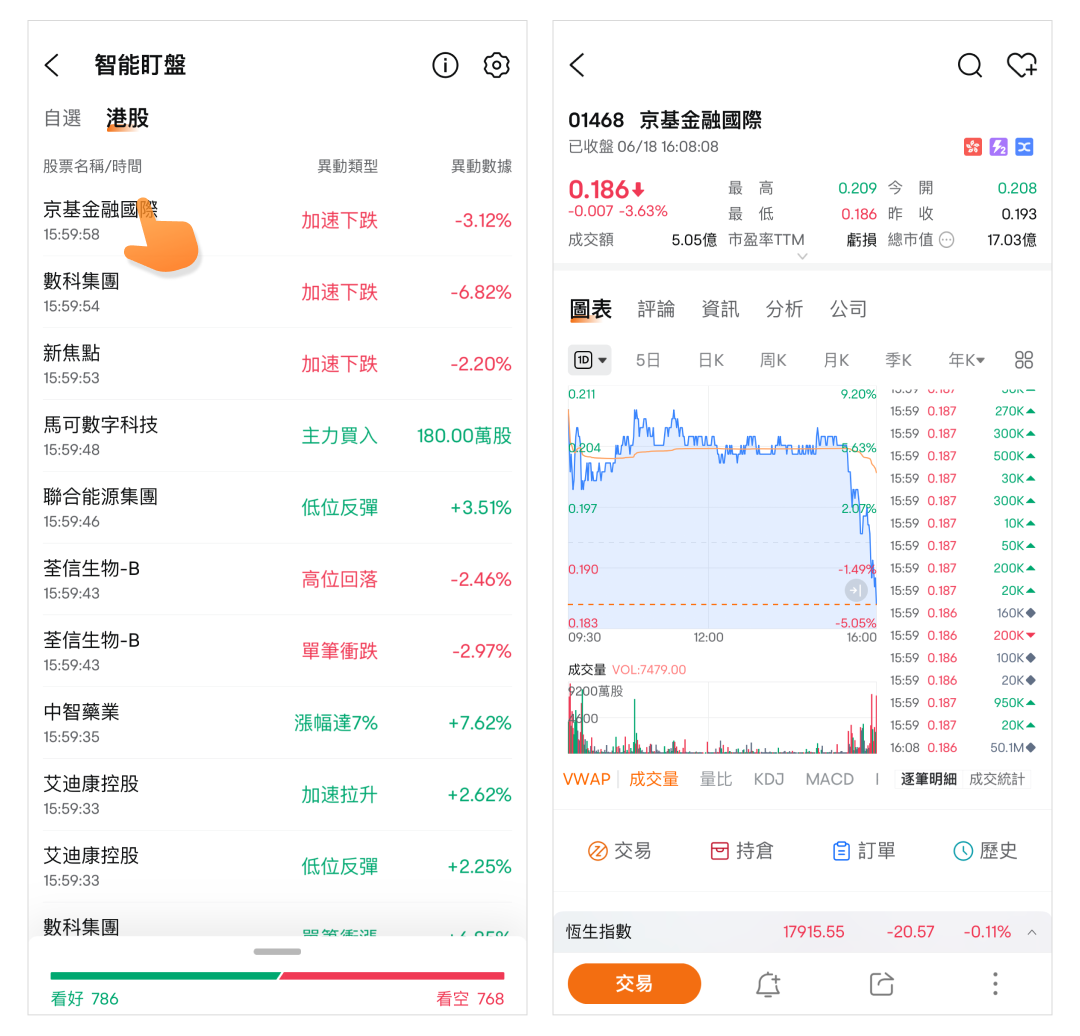
Task: Expand the 年K period dropdown
Action: pyautogui.click(x=966, y=360)
